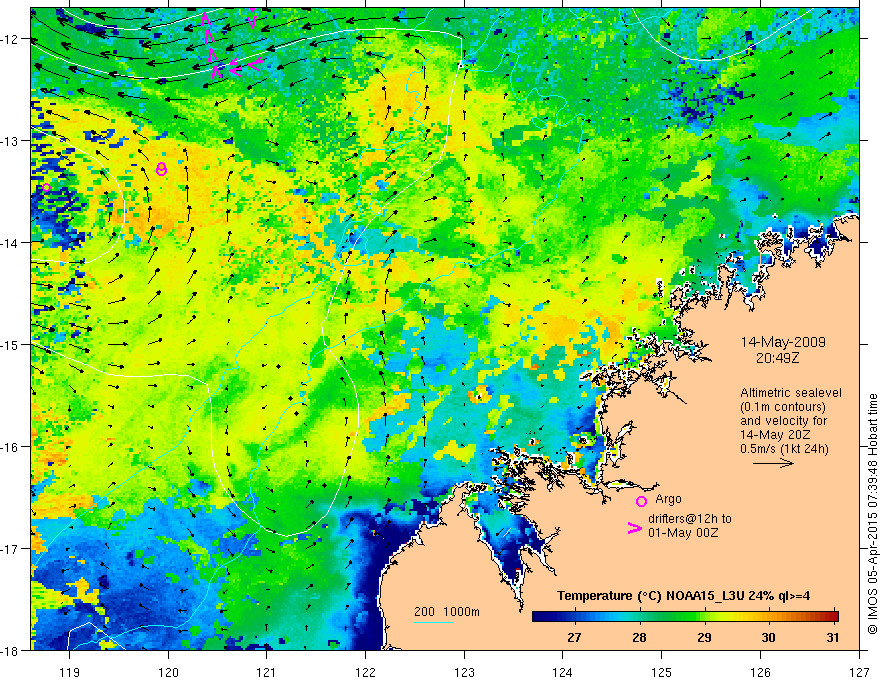Click the '31' color bar tick label

[833, 637]
